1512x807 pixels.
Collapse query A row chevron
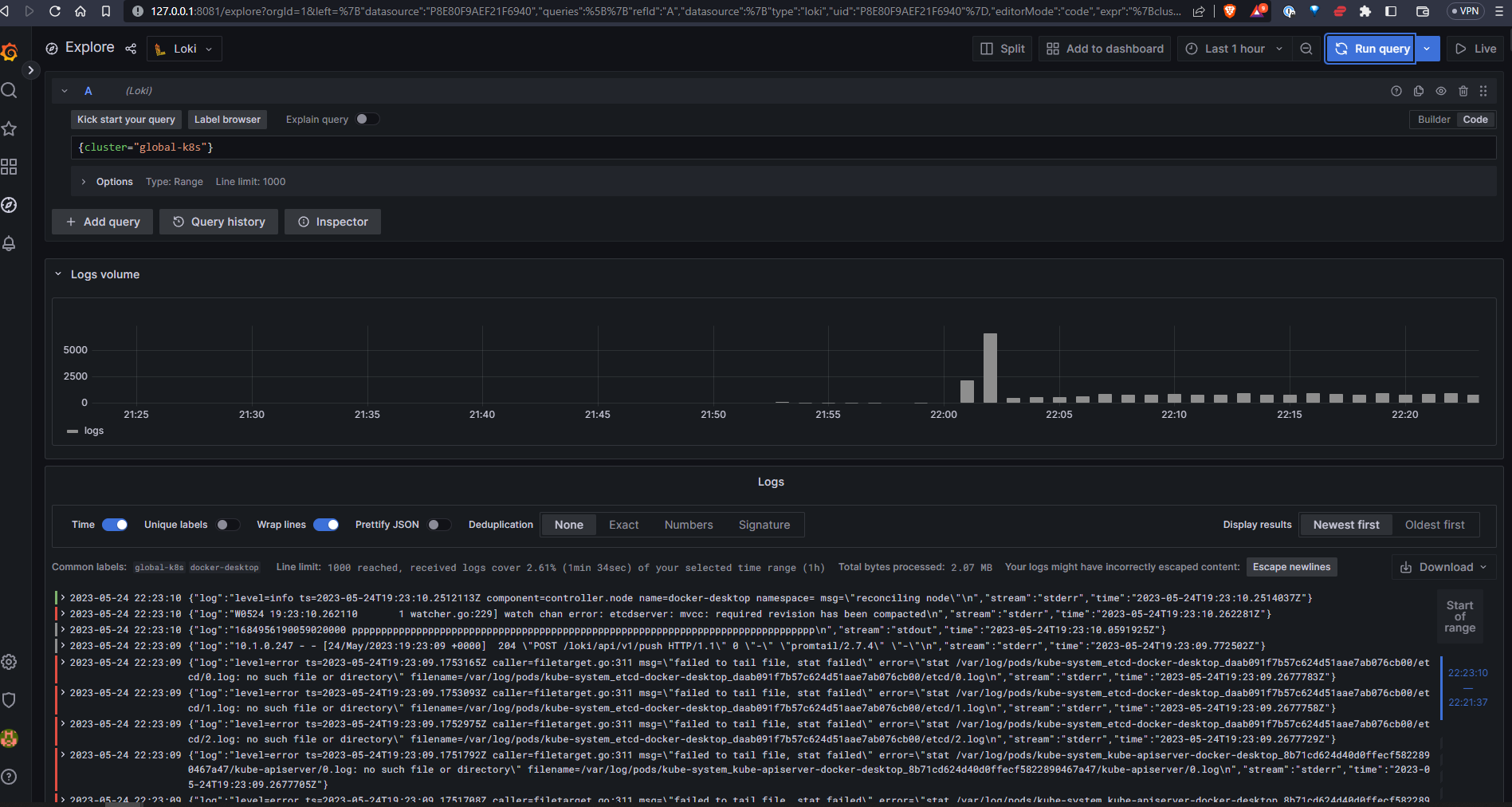[x=65, y=91]
